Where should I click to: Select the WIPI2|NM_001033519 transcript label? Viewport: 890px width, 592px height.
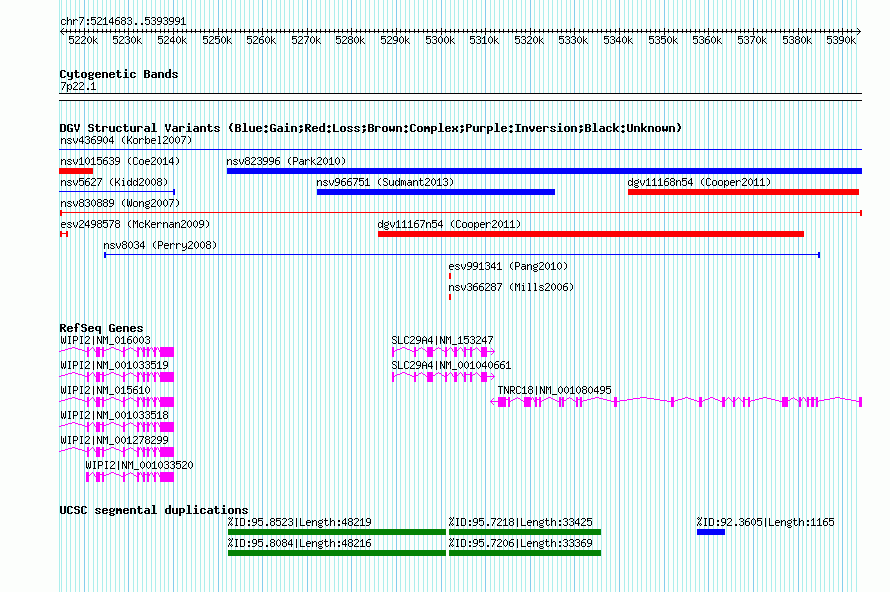click(114, 365)
